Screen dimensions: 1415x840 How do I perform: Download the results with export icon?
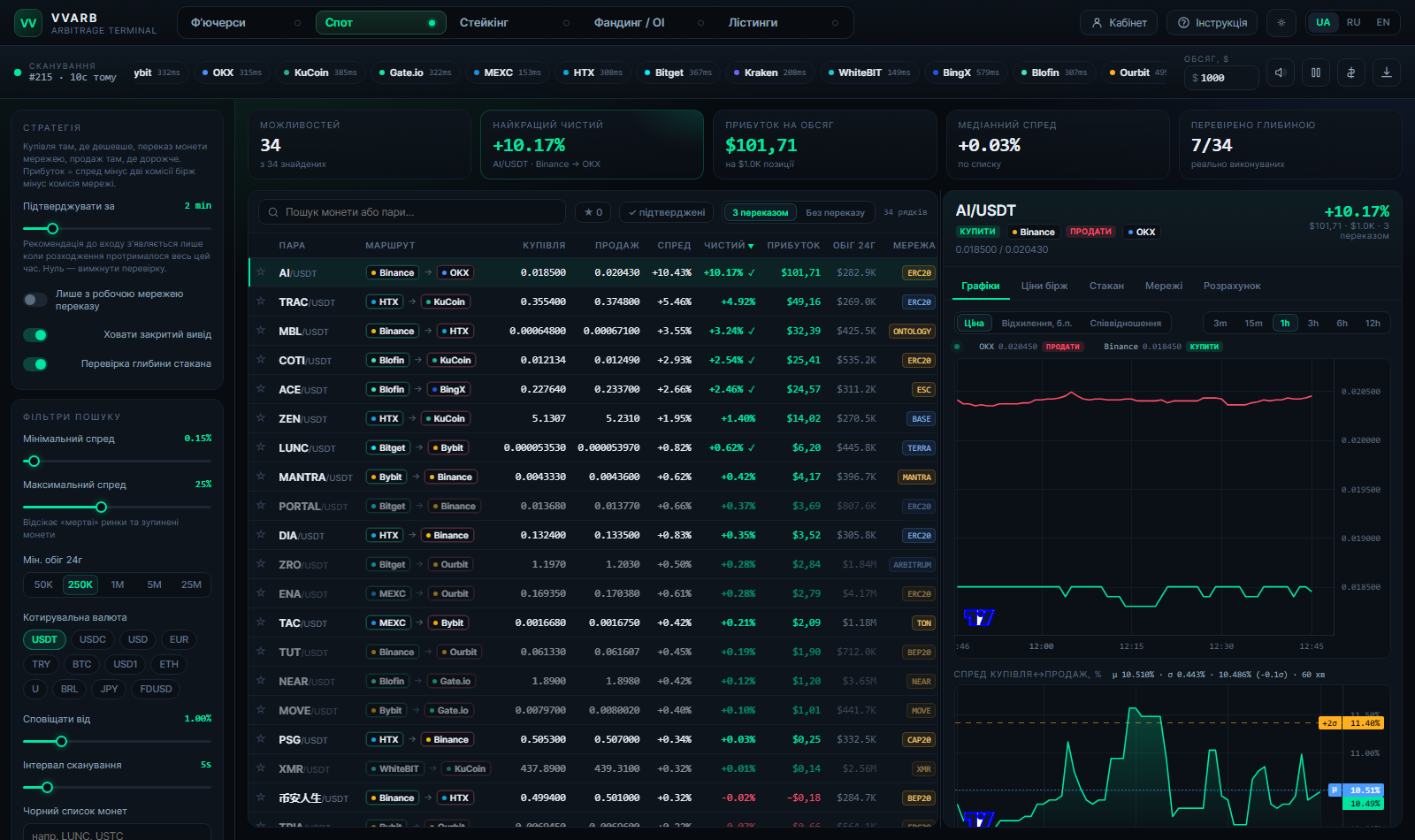point(1387,73)
